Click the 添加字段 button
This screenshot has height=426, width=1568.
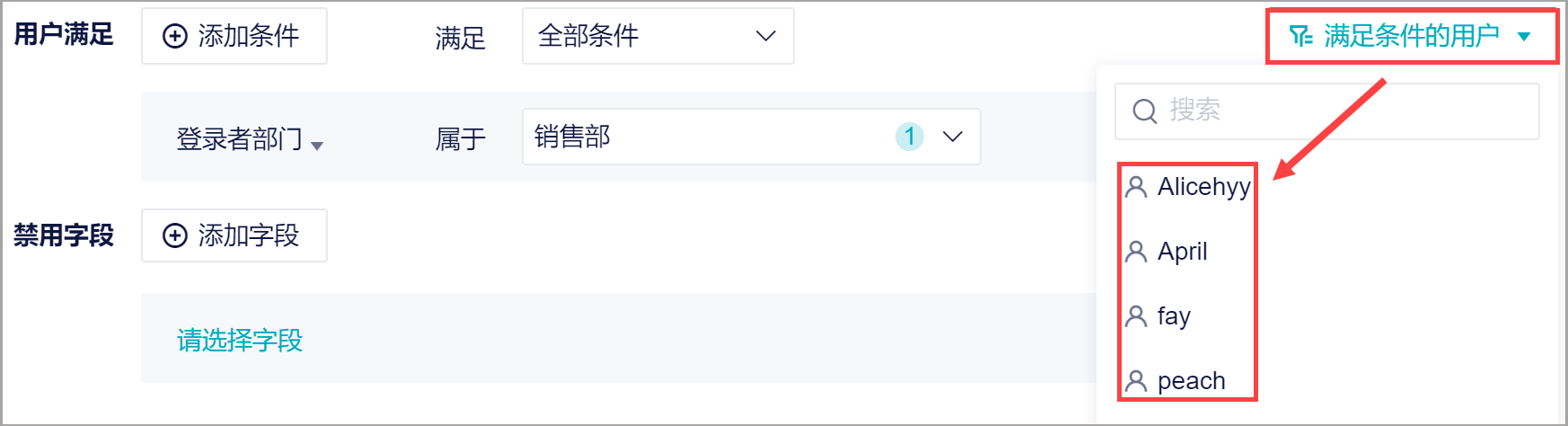coord(234,235)
